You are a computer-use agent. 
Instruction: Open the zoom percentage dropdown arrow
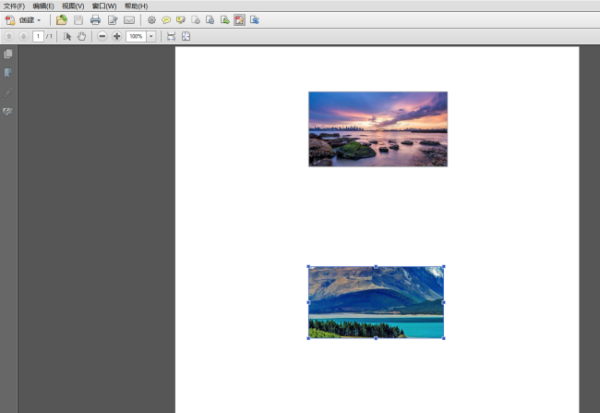(x=151, y=36)
